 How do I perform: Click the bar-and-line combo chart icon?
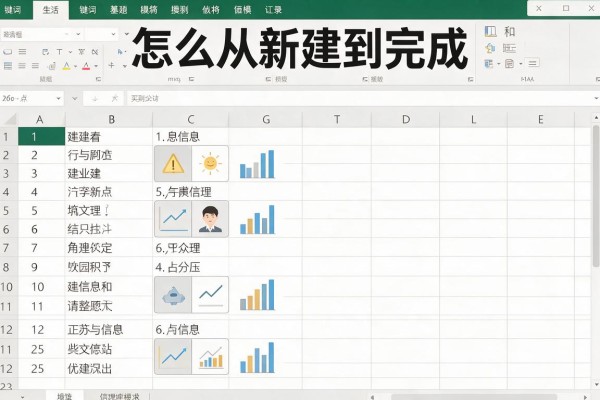pyautogui.click(x=210, y=357)
